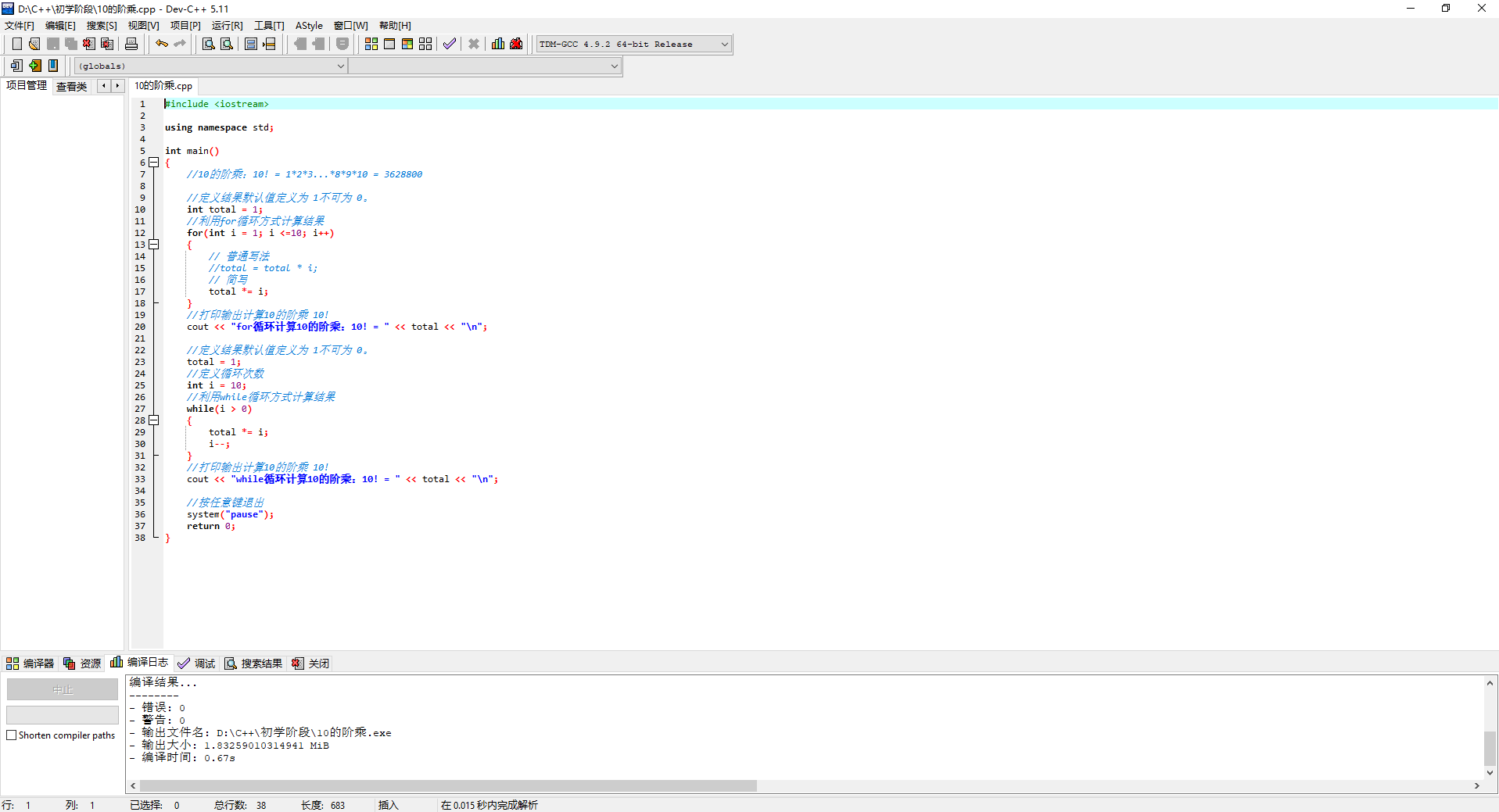The image size is (1499, 812).
Task: Click the Syntax check checkmark icon
Action: (x=450, y=44)
